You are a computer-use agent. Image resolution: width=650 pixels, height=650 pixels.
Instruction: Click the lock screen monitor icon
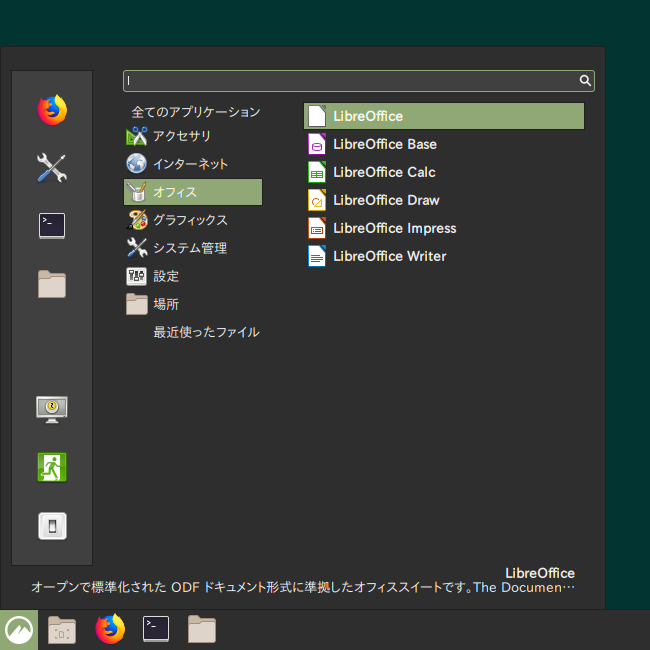[x=52, y=410]
